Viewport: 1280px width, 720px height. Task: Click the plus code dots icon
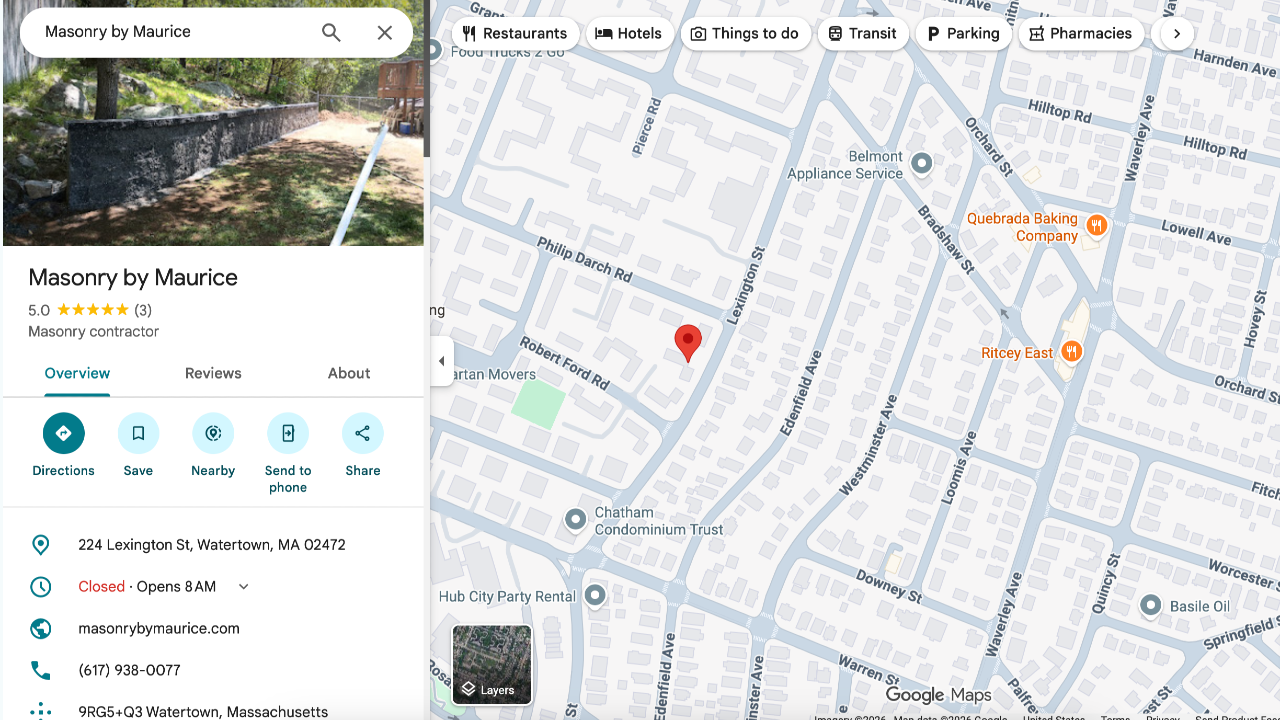pyautogui.click(x=41, y=712)
